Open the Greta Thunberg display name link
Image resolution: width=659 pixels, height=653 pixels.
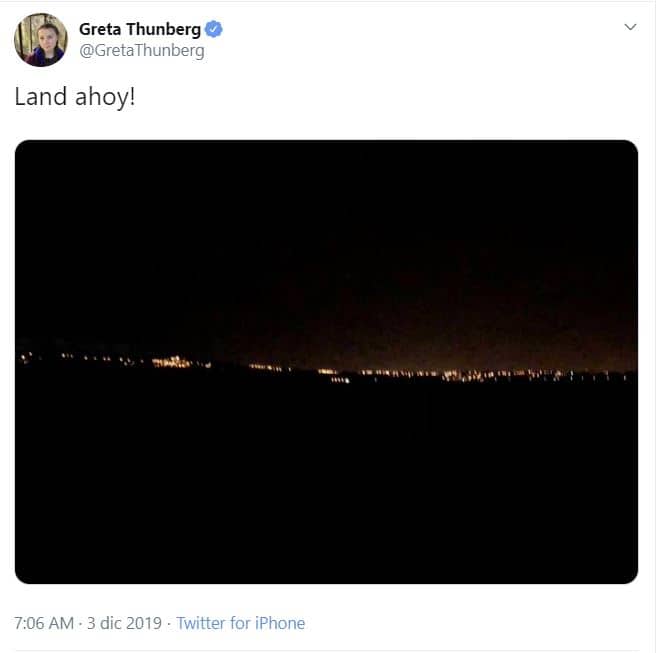pos(139,29)
